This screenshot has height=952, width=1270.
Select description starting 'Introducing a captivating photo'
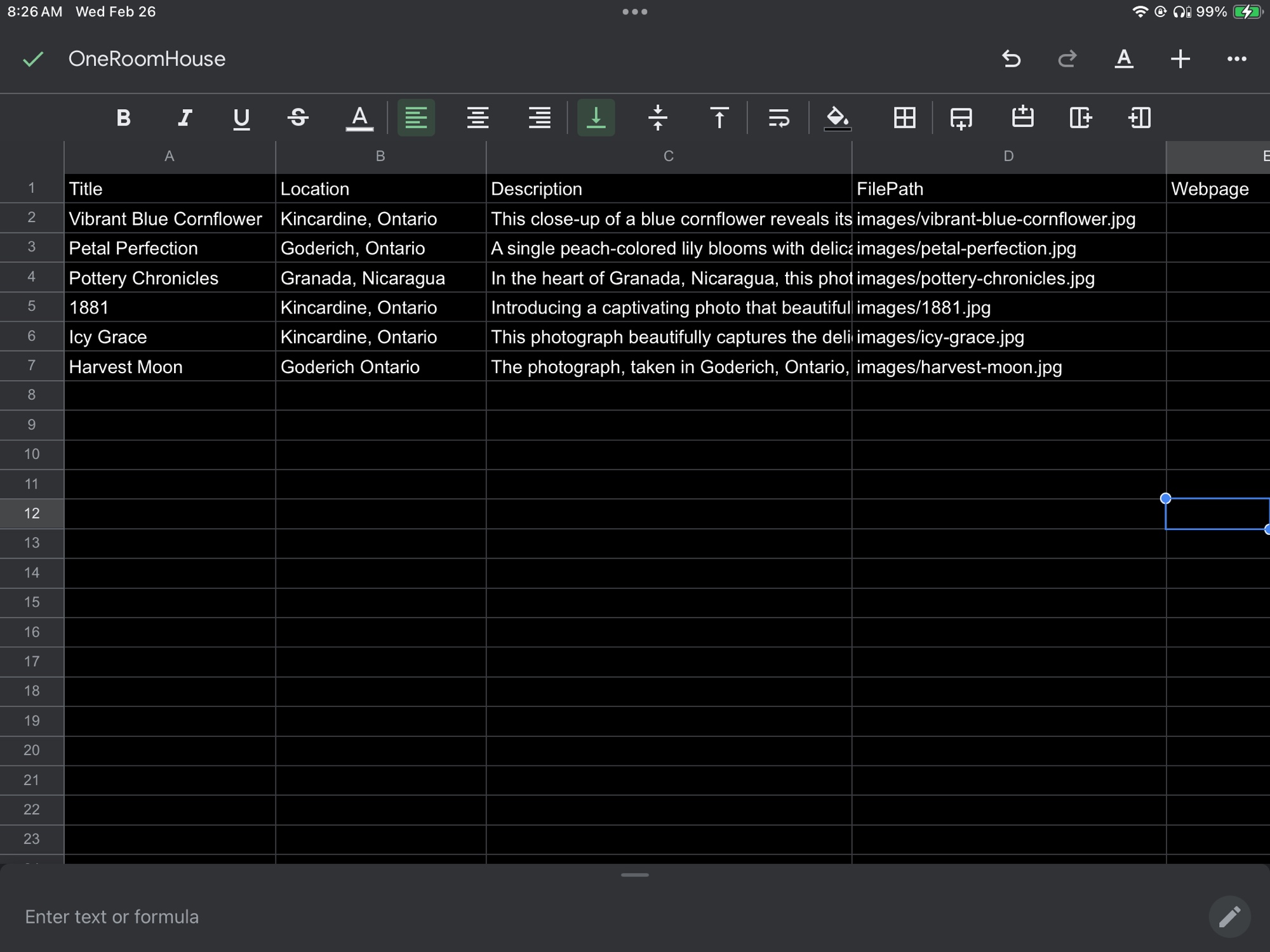[669, 307]
